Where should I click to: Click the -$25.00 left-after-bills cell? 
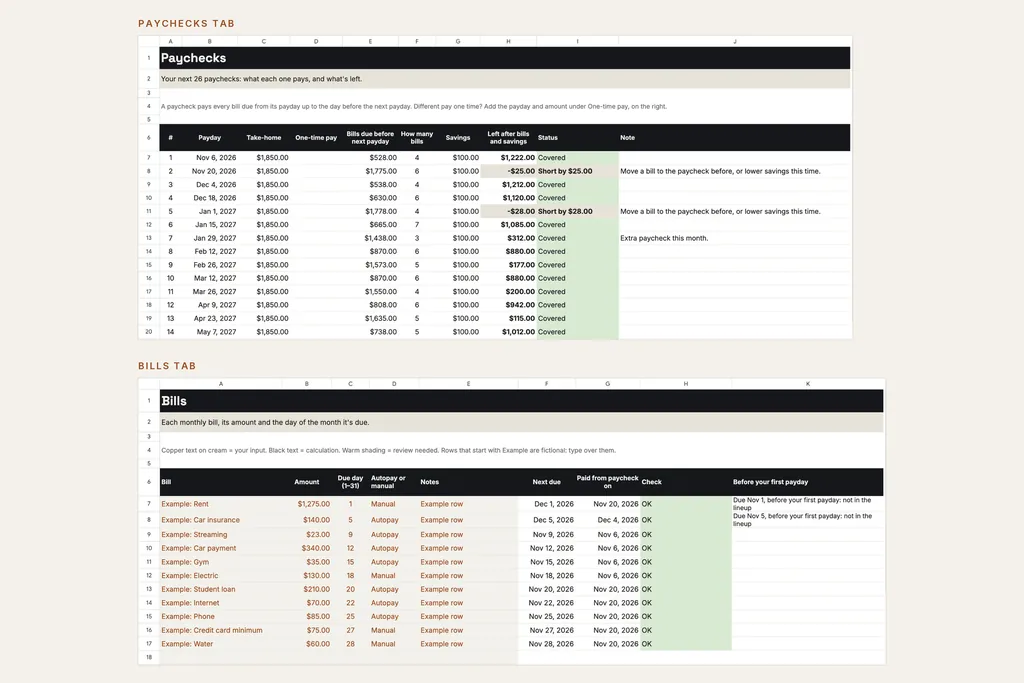508,171
